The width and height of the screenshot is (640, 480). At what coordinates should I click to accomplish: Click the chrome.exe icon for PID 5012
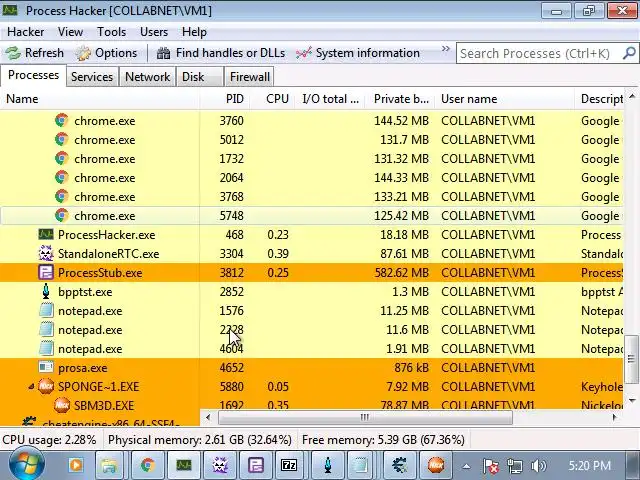point(62,140)
